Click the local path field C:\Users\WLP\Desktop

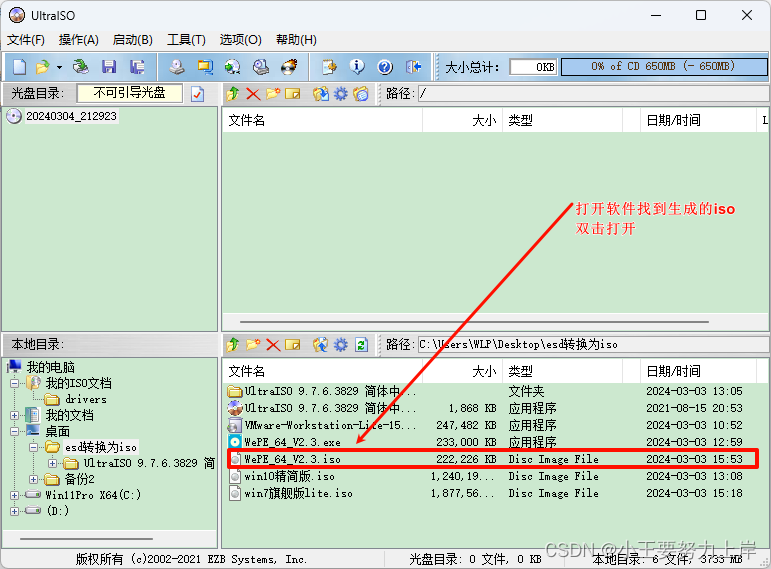(593, 345)
